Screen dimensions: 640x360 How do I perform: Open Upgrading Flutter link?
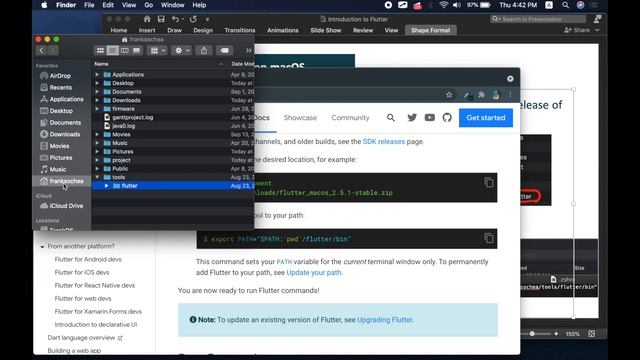385,320
